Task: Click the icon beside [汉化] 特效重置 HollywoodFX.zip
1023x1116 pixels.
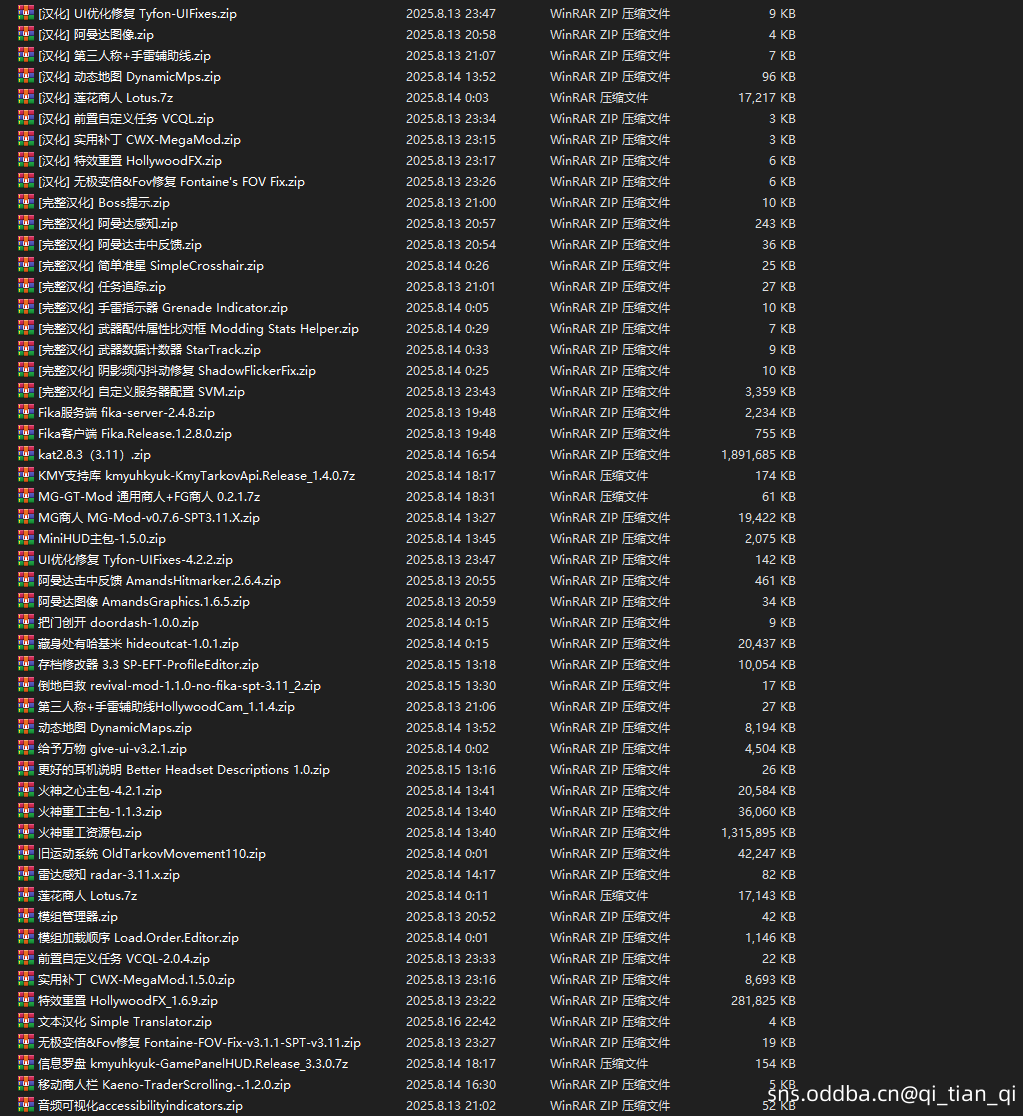Action: (x=26, y=160)
